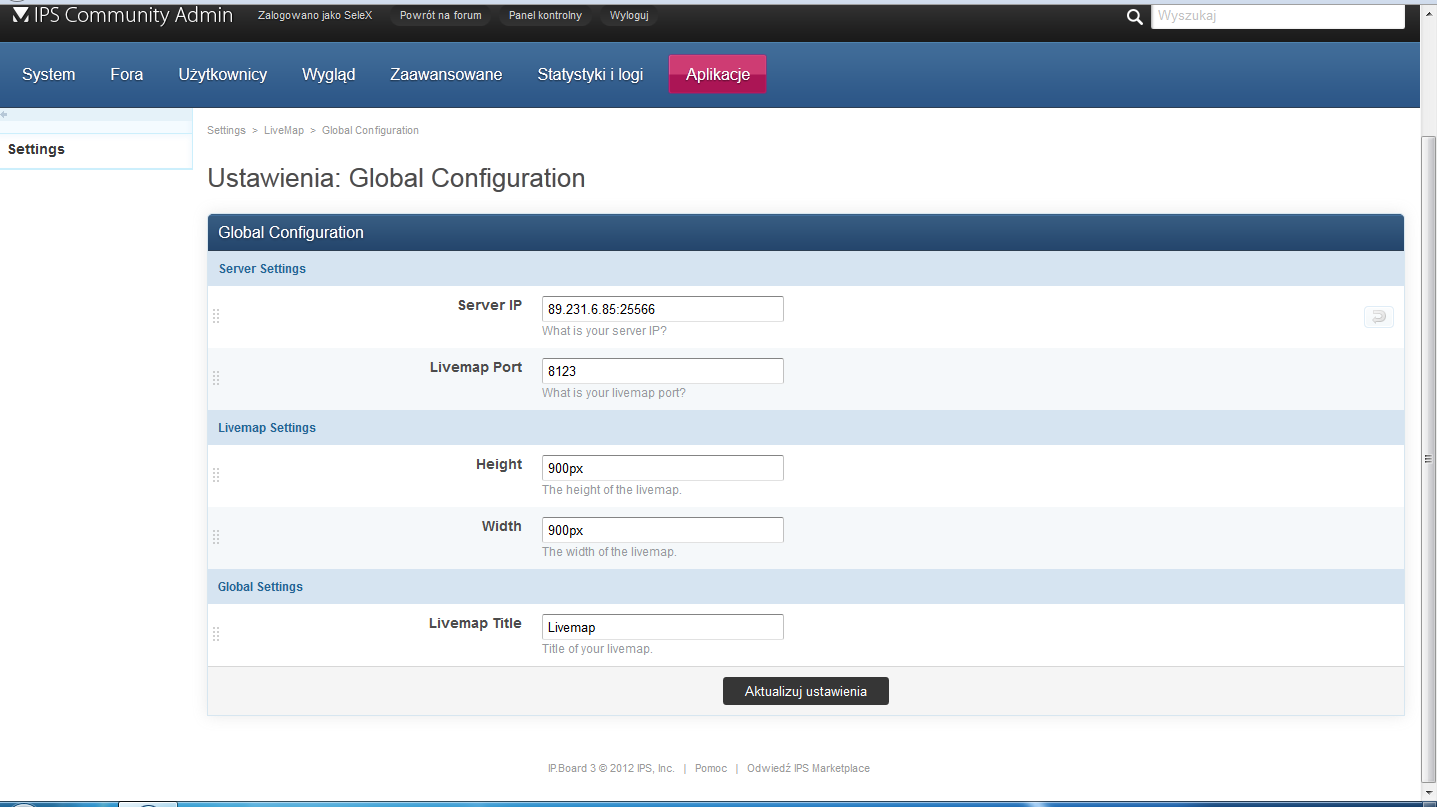The width and height of the screenshot is (1437, 807).
Task: Collapse the sidebar using the small arrow
Action: pos(5,114)
